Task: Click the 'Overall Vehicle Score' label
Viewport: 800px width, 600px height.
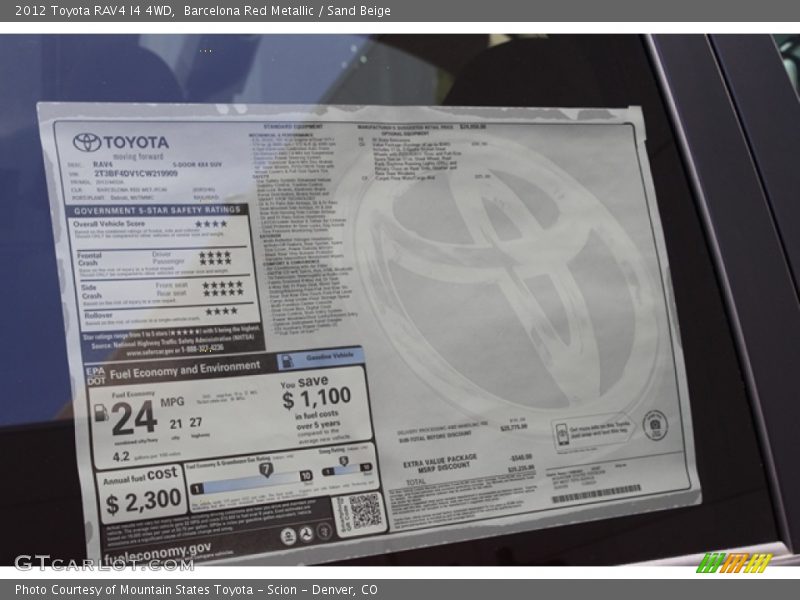Action: [109, 223]
